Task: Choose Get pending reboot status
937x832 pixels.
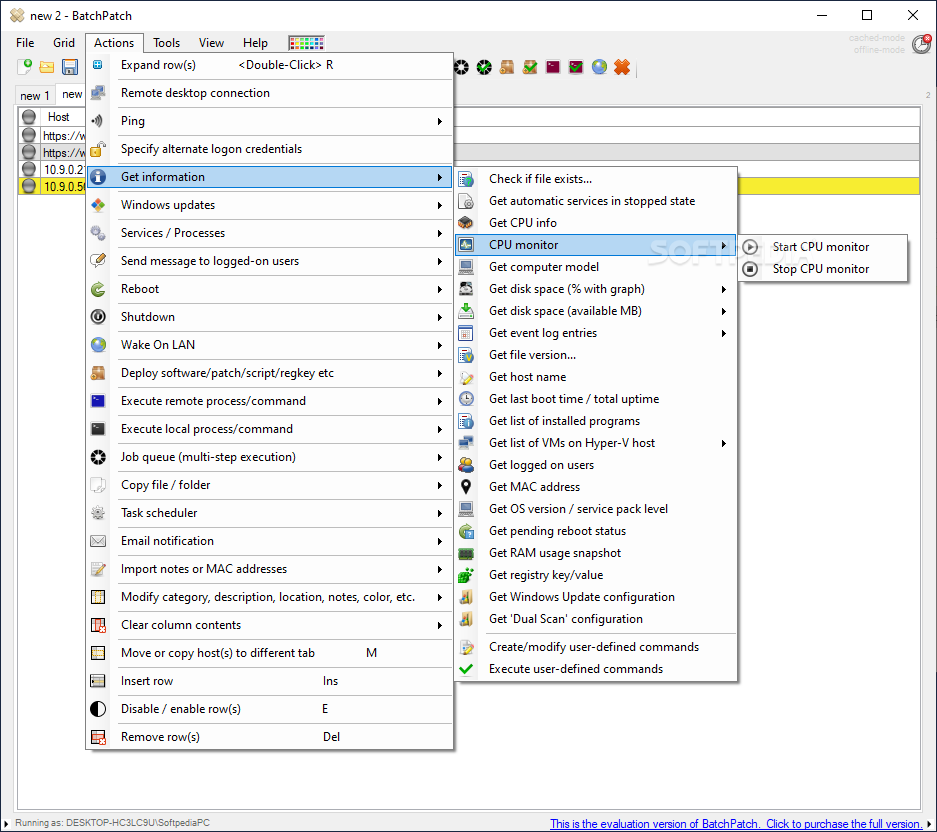Action: click(x=596, y=531)
